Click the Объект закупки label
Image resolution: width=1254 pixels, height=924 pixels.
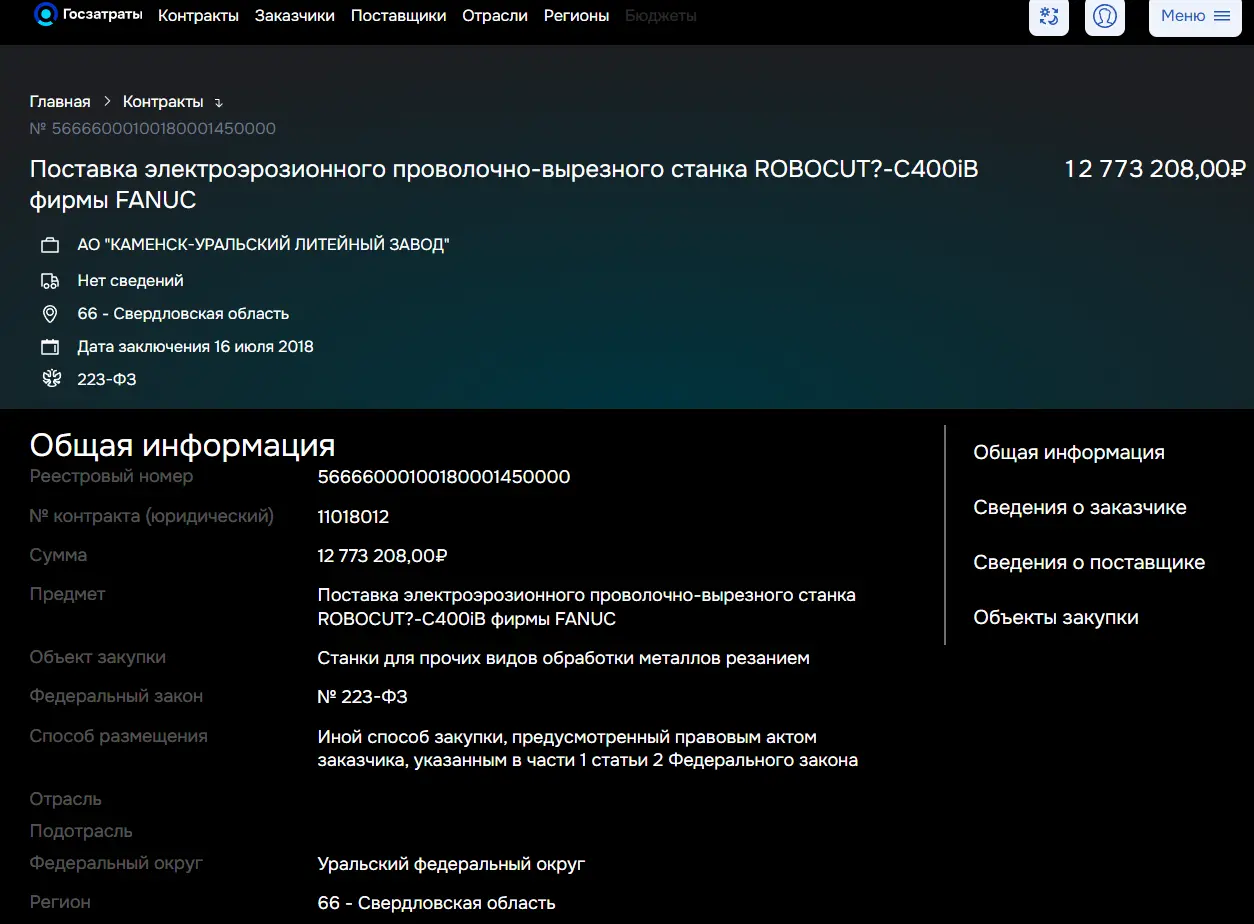(98, 657)
